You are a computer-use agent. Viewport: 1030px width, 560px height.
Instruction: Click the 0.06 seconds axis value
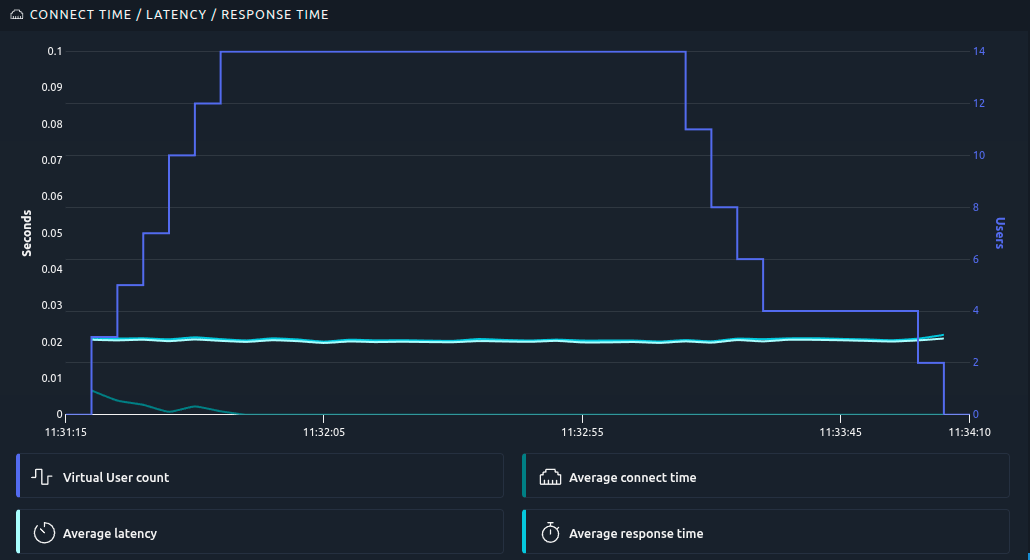tap(52, 196)
